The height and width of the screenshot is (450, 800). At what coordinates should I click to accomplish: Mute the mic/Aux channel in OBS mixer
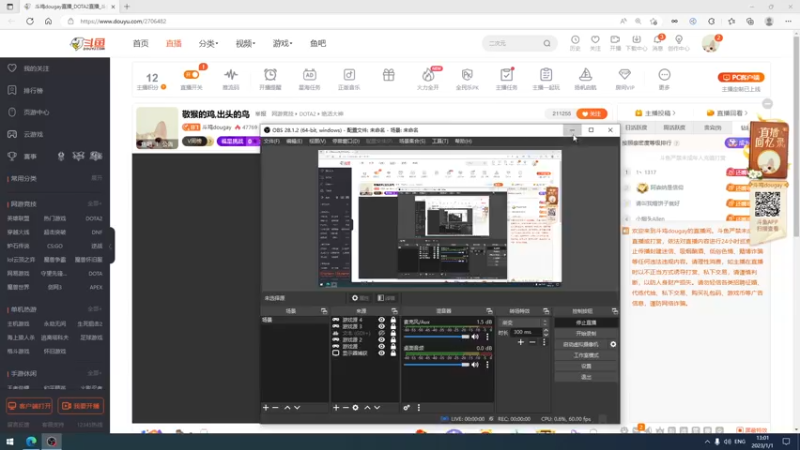point(476,337)
